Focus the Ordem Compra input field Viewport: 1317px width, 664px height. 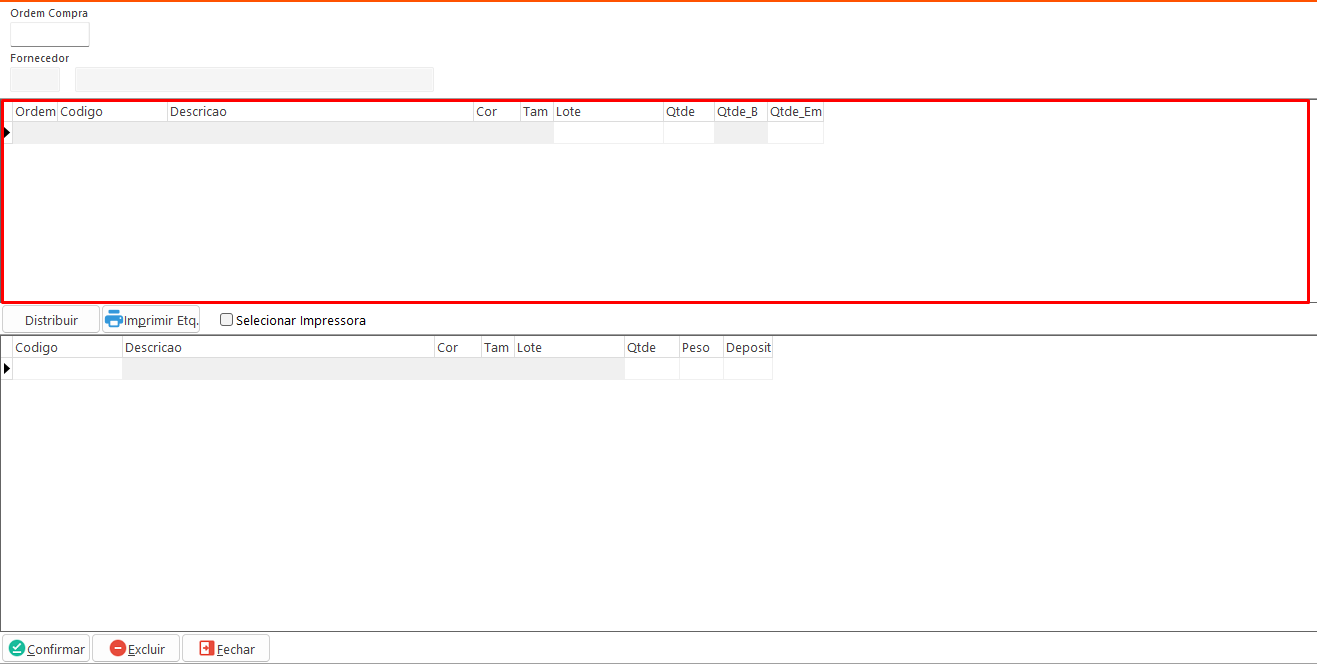50,35
